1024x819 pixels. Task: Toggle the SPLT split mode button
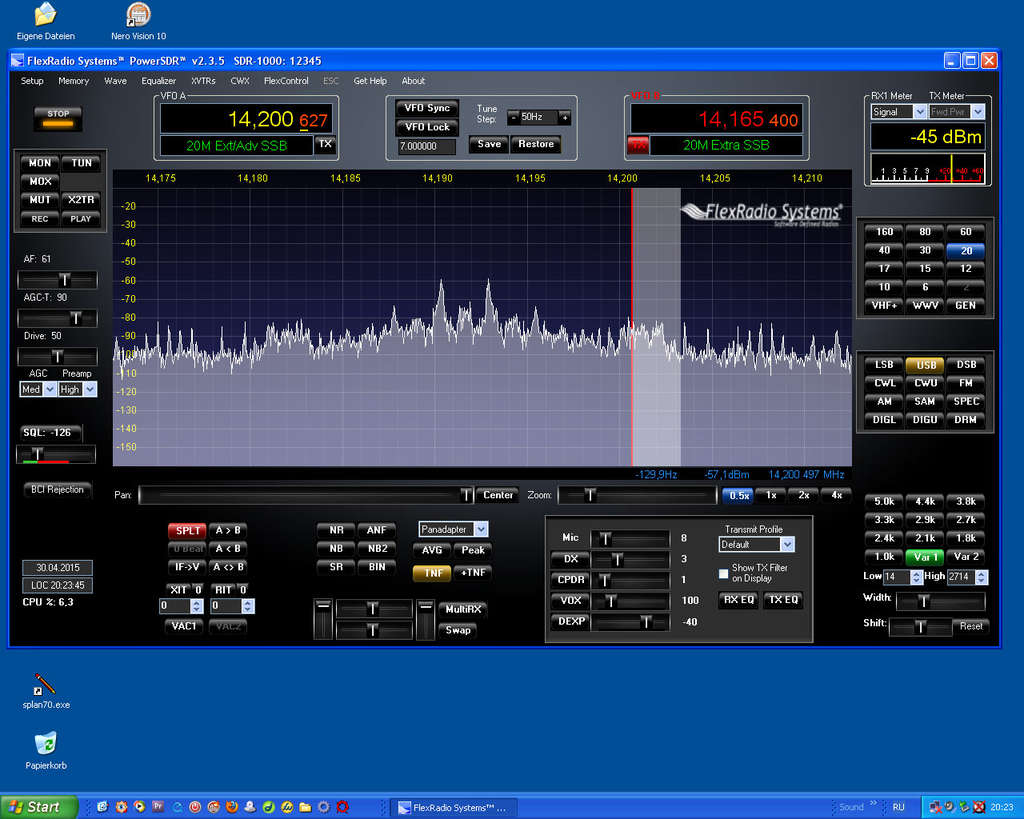186,530
